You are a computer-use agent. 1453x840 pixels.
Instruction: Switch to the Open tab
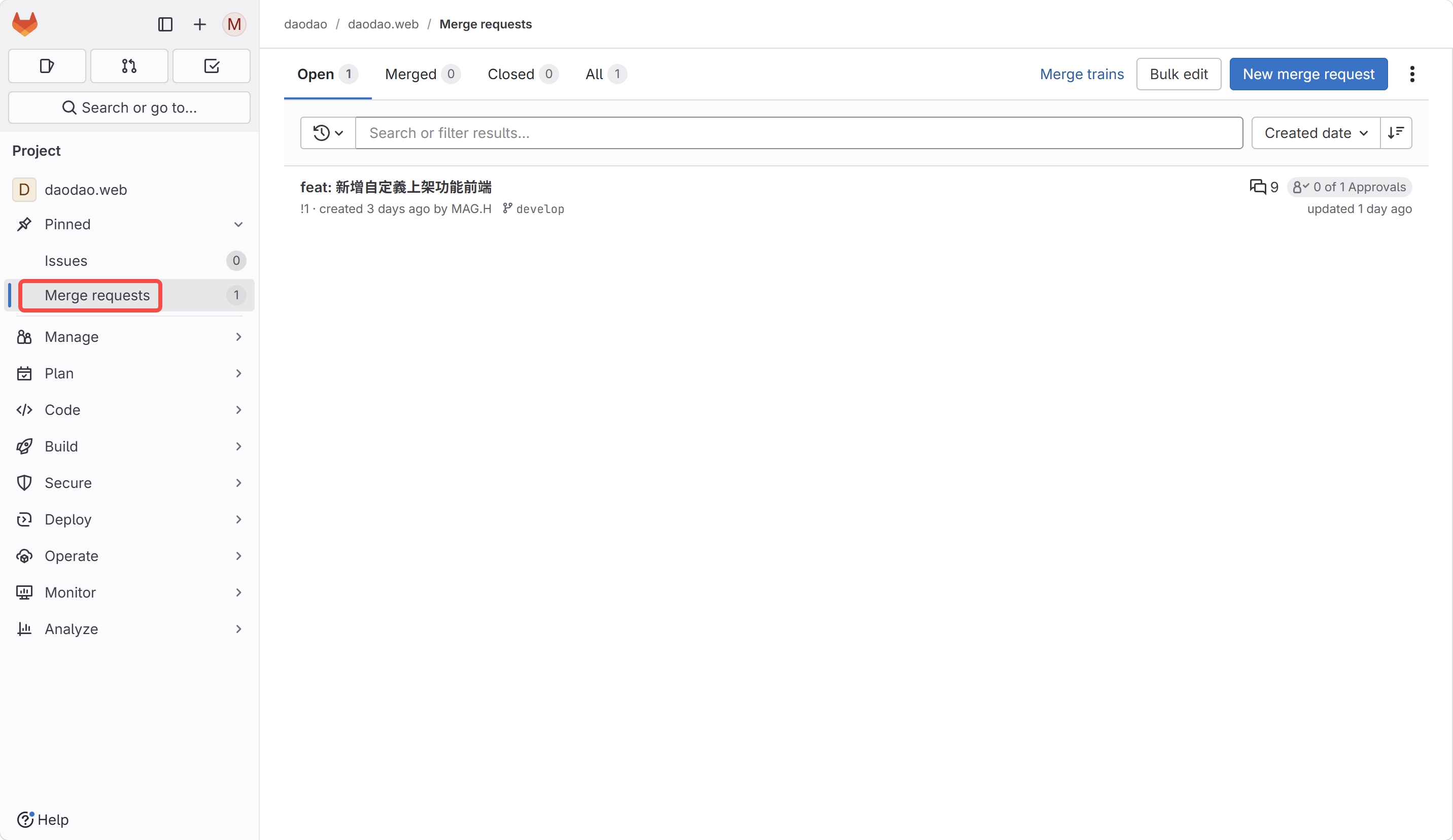pyautogui.click(x=327, y=75)
